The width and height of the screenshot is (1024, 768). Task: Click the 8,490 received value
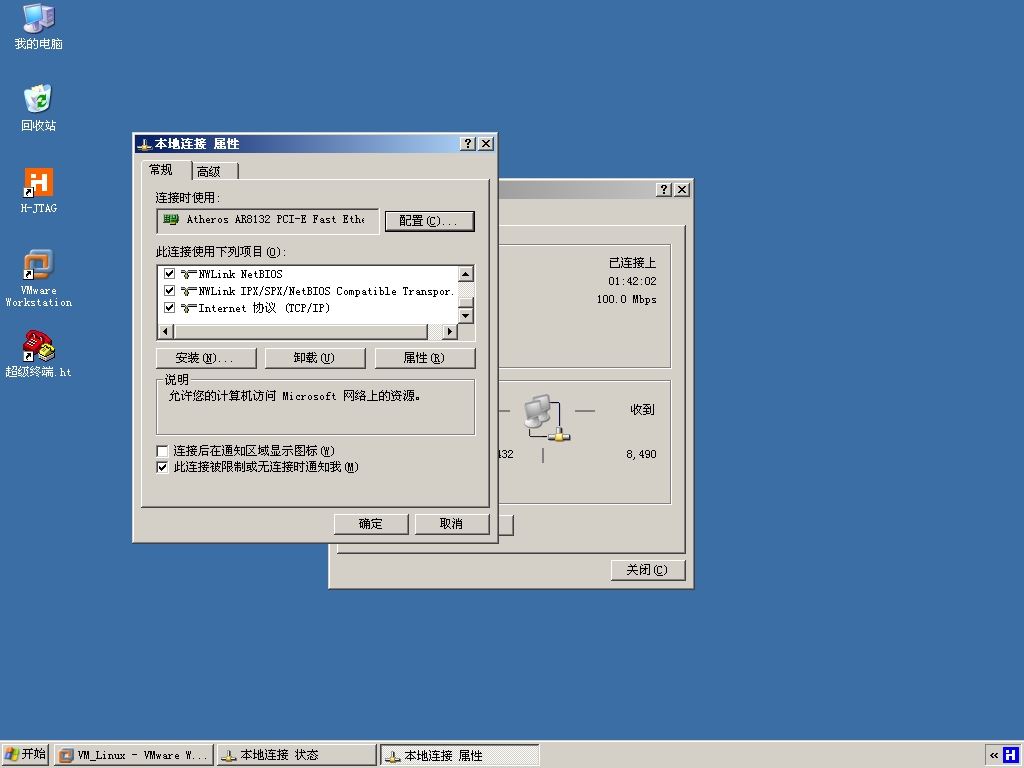point(641,454)
